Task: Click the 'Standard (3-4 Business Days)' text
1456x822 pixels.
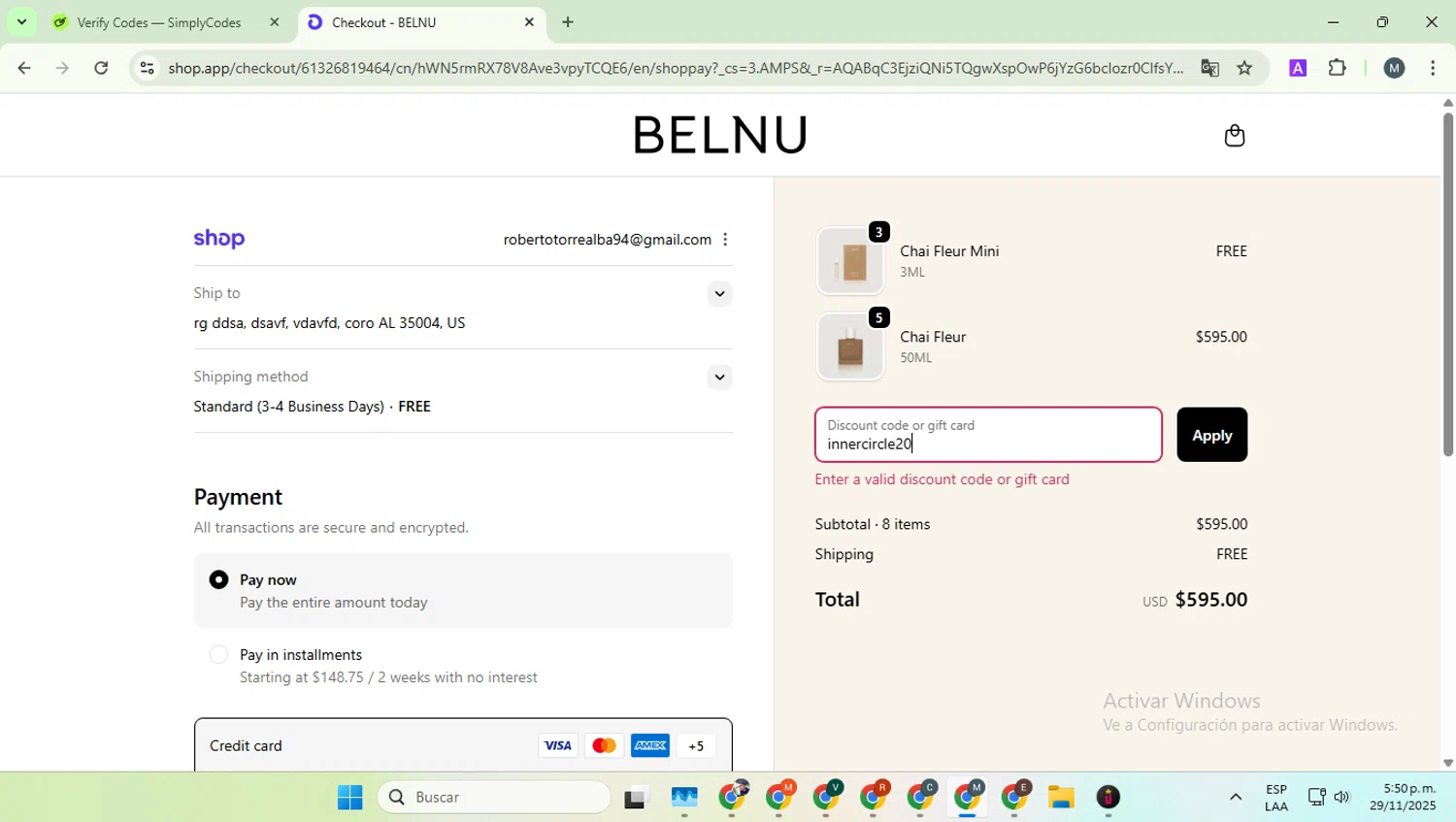Action: (x=289, y=407)
